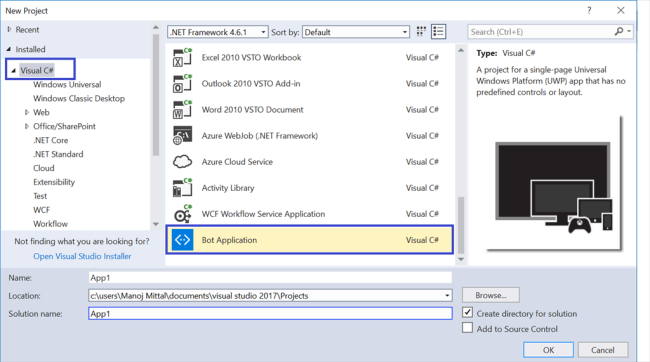Select the Bot Application template name

click(229, 240)
